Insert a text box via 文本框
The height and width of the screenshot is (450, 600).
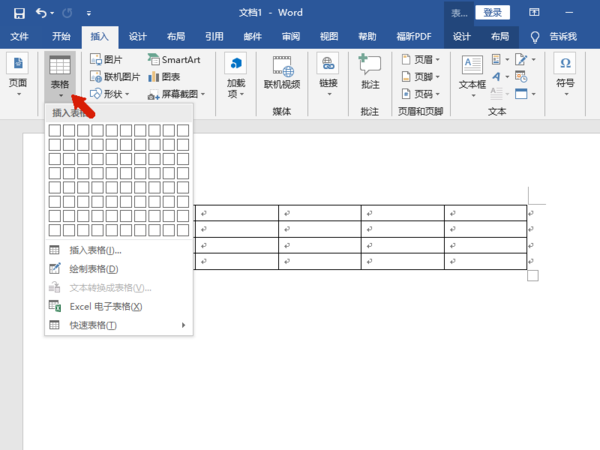pyautogui.click(x=473, y=76)
